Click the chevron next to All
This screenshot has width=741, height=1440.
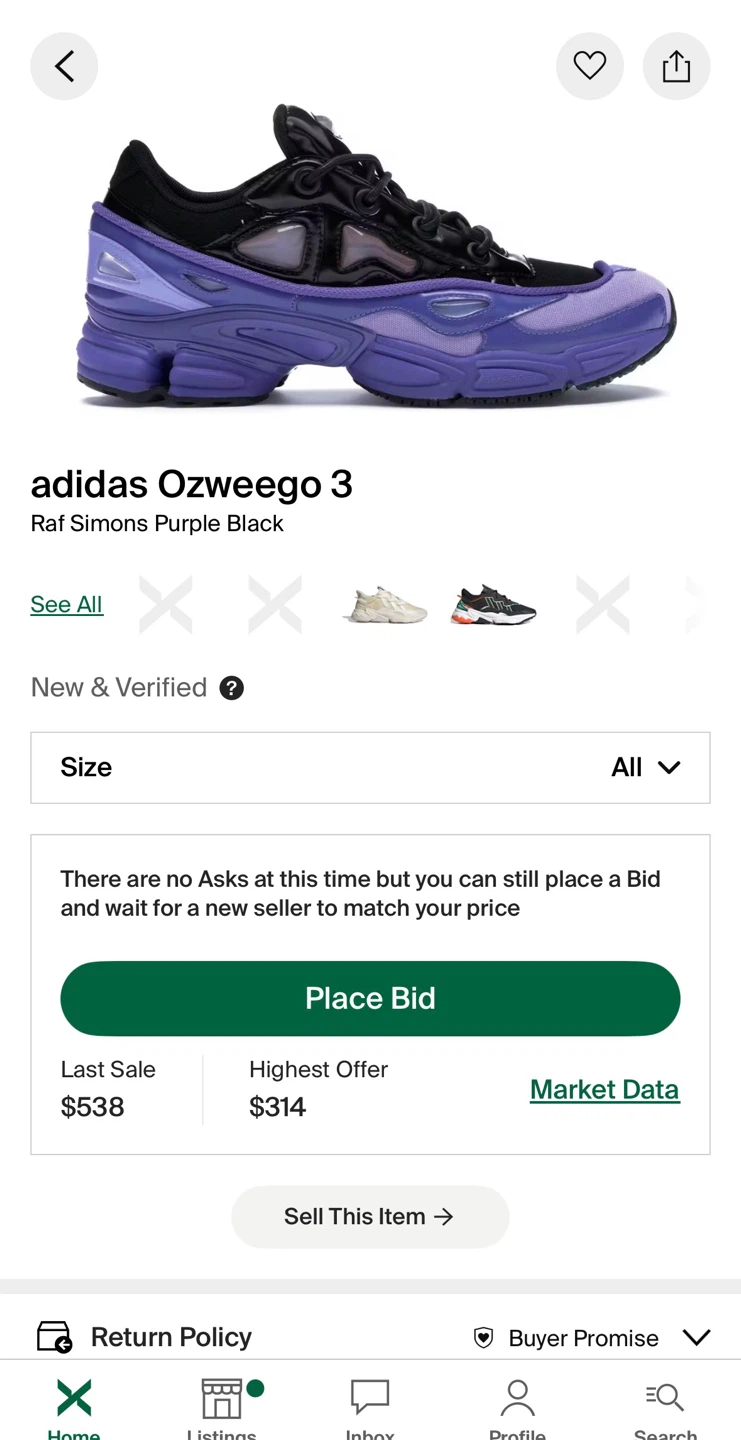tap(669, 768)
